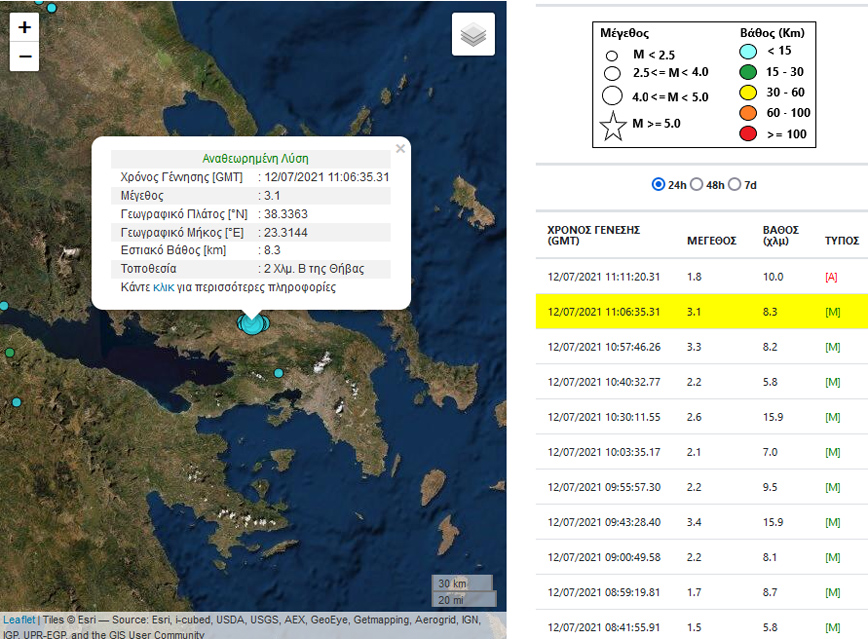Open the map layers control
The image size is (868, 639).
tap(473, 35)
